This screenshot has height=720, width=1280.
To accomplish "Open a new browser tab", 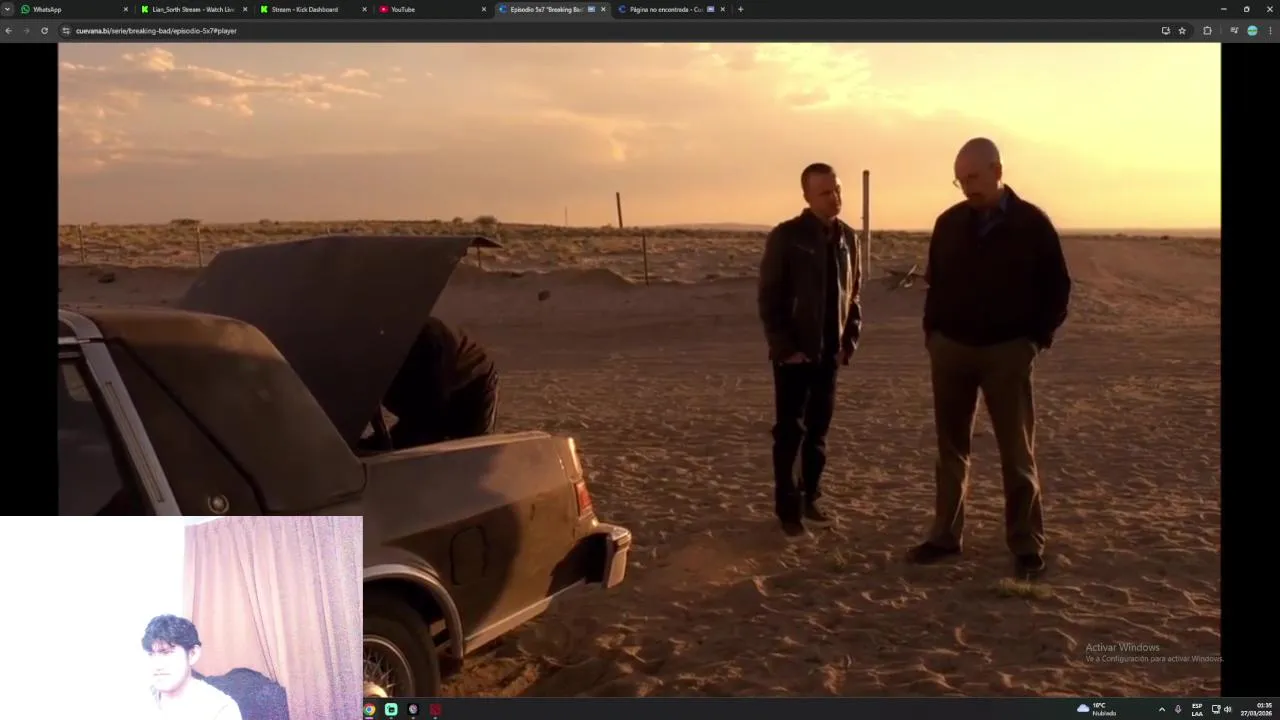I will (740, 9).
